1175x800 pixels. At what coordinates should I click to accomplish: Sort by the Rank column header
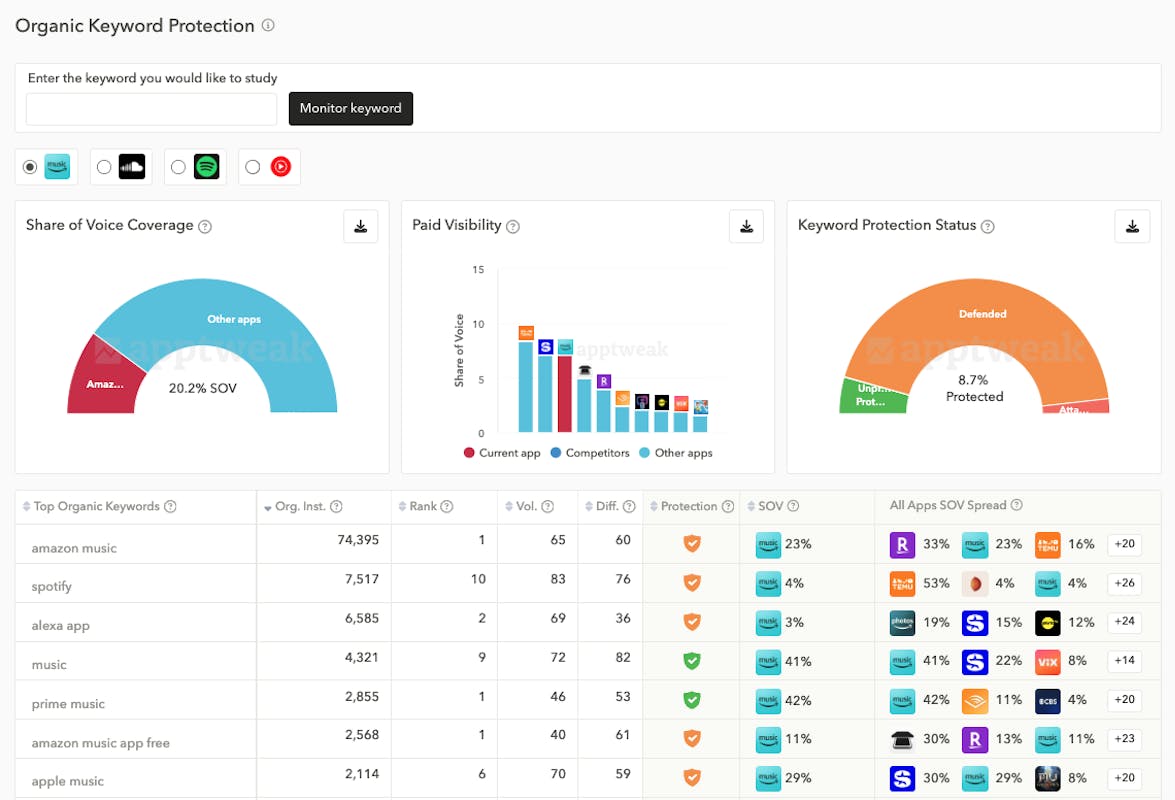[423, 507]
